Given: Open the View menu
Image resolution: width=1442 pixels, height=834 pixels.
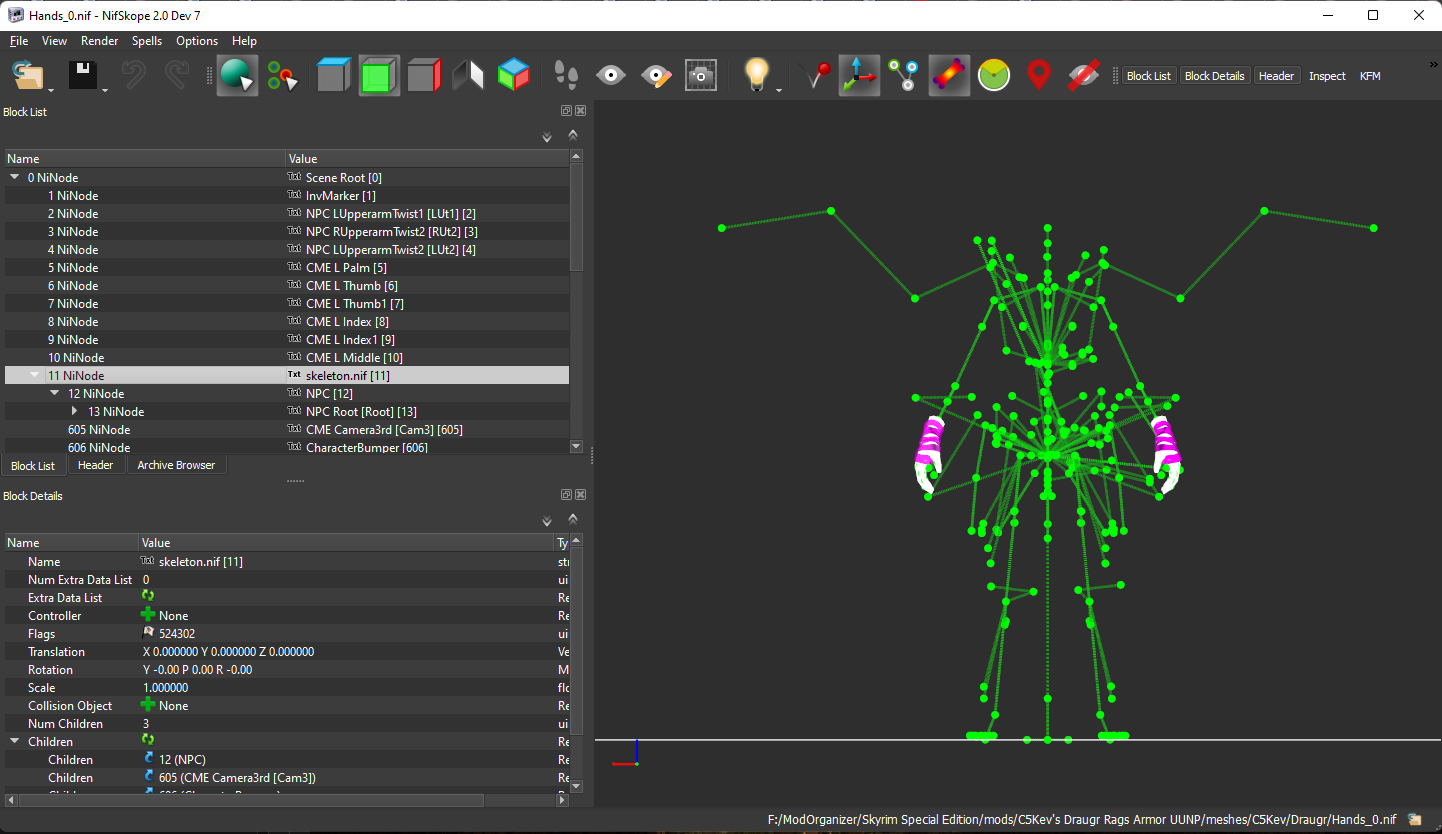Looking at the screenshot, I should click(x=55, y=41).
